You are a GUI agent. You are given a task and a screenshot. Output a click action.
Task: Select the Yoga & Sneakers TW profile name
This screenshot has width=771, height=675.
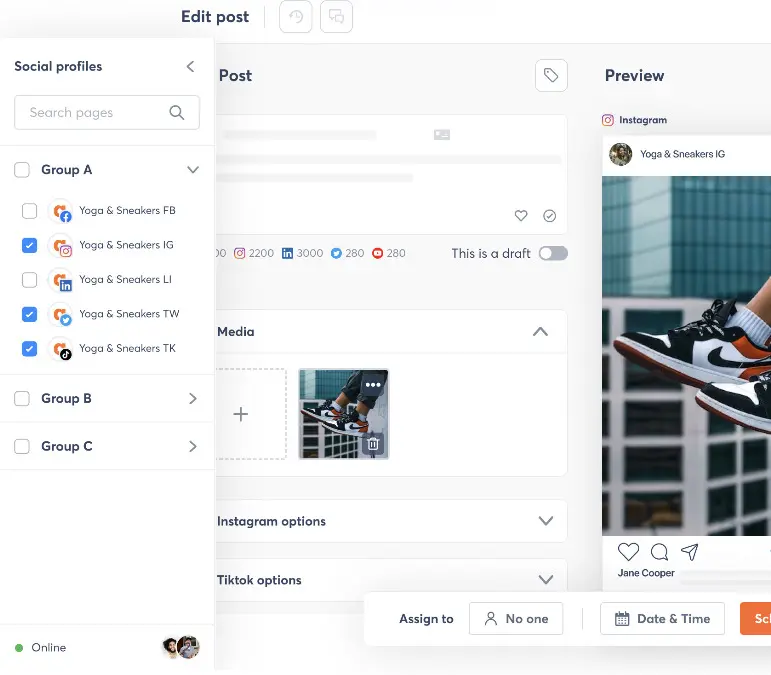point(129,314)
